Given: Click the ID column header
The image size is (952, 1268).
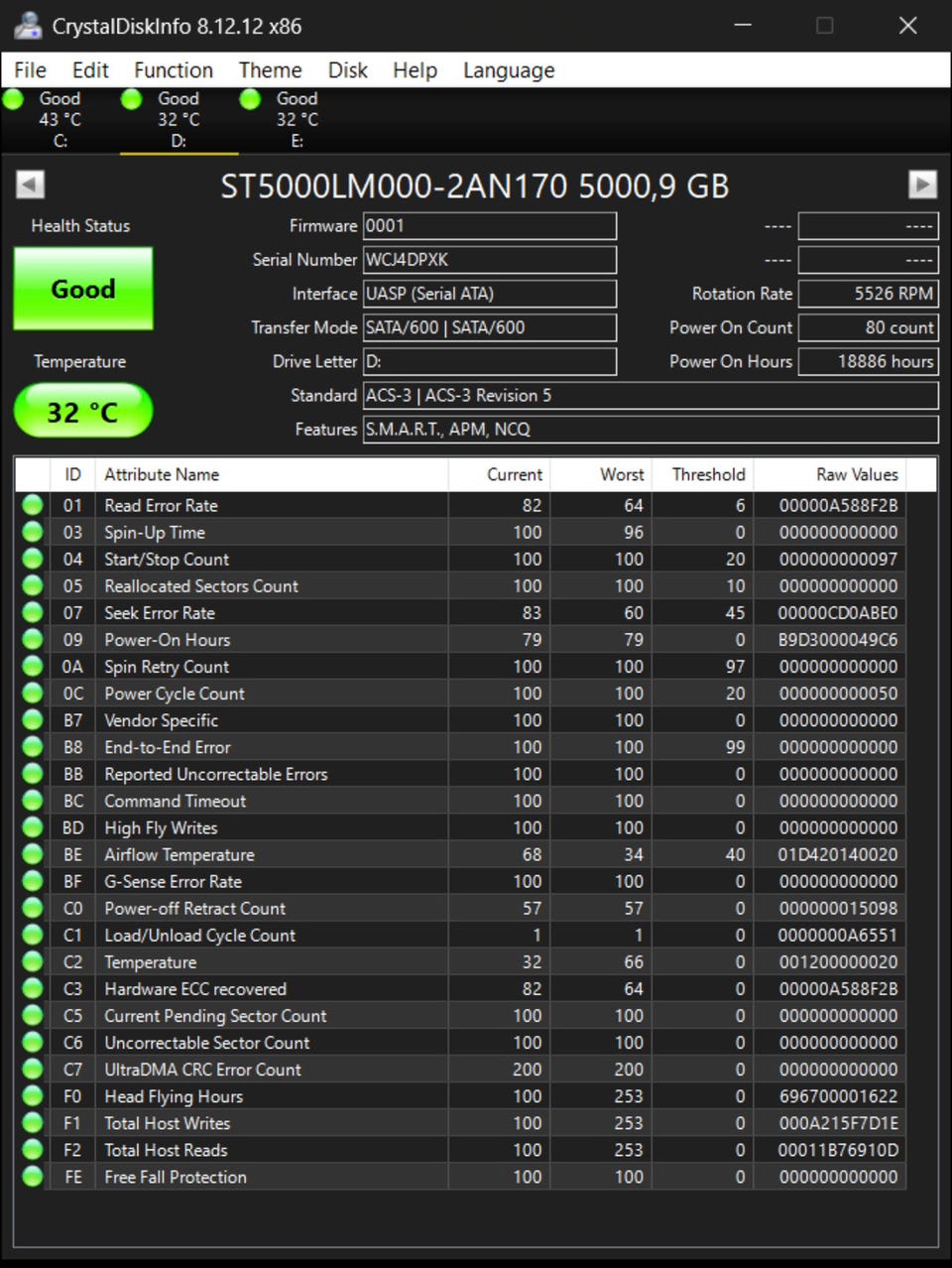Looking at the screenshot, I should click(72, 474).
